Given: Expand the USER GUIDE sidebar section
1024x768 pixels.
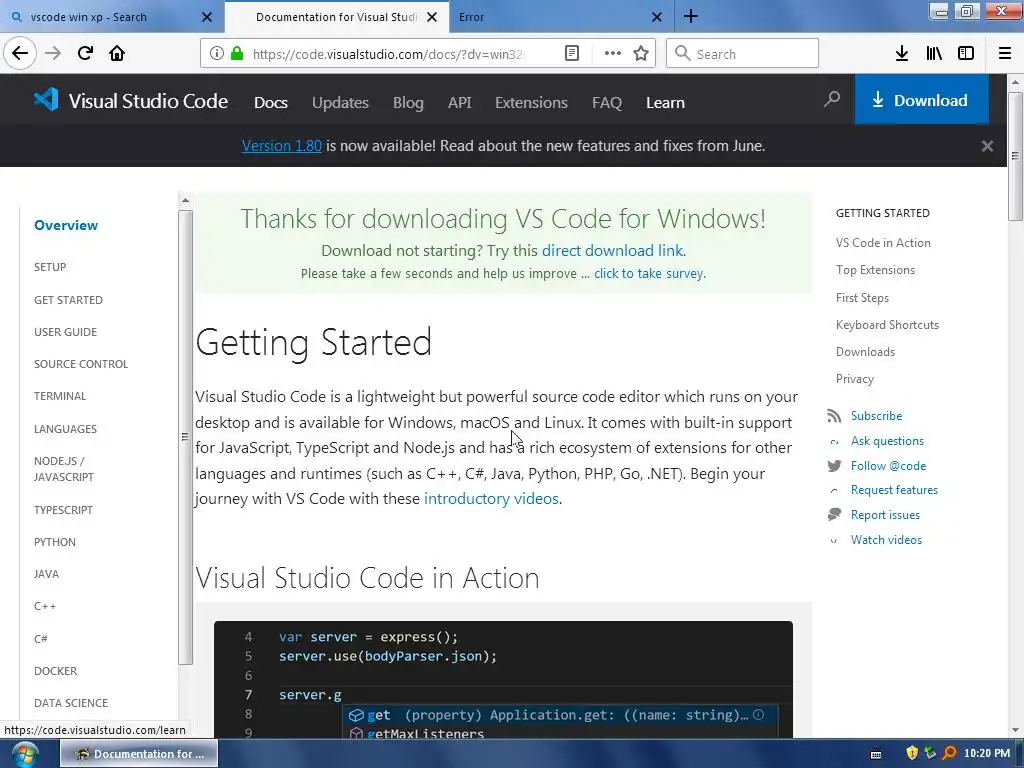Looking at the screenshot, I should pos(65,332).
